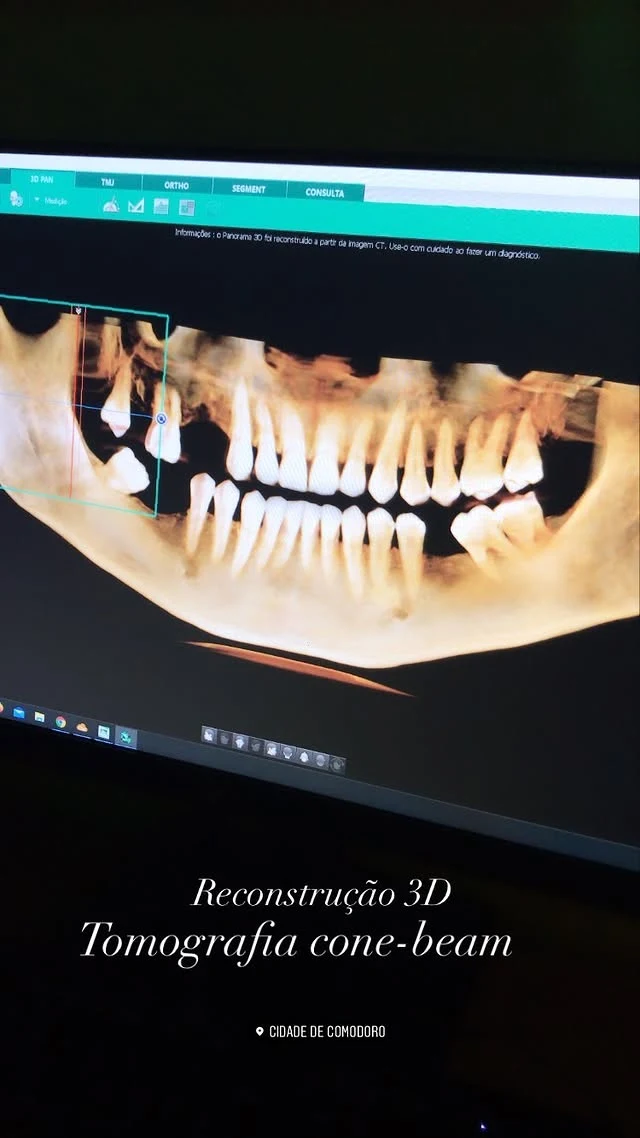Switch to the 3D PAN tab

(41, 179)
